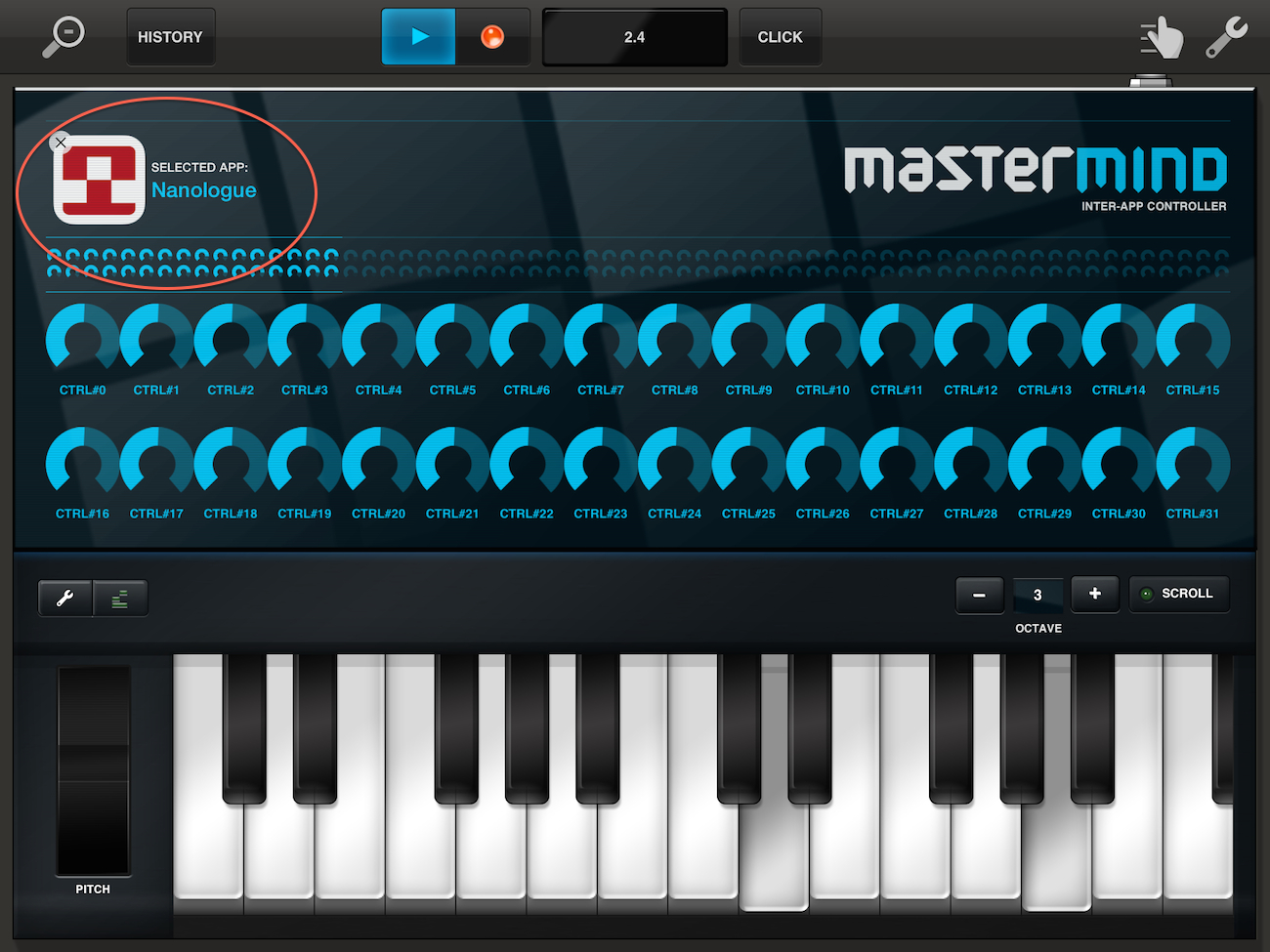Click the CTRL#19 knob
The image size is (1270, 952).
305,462
